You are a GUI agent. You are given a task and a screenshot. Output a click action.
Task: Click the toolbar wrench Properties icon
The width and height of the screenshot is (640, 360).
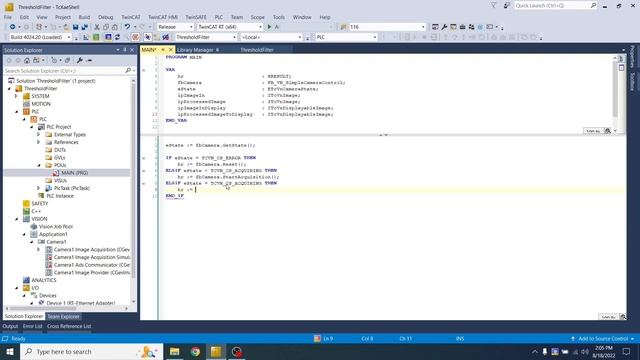[444, 27]
